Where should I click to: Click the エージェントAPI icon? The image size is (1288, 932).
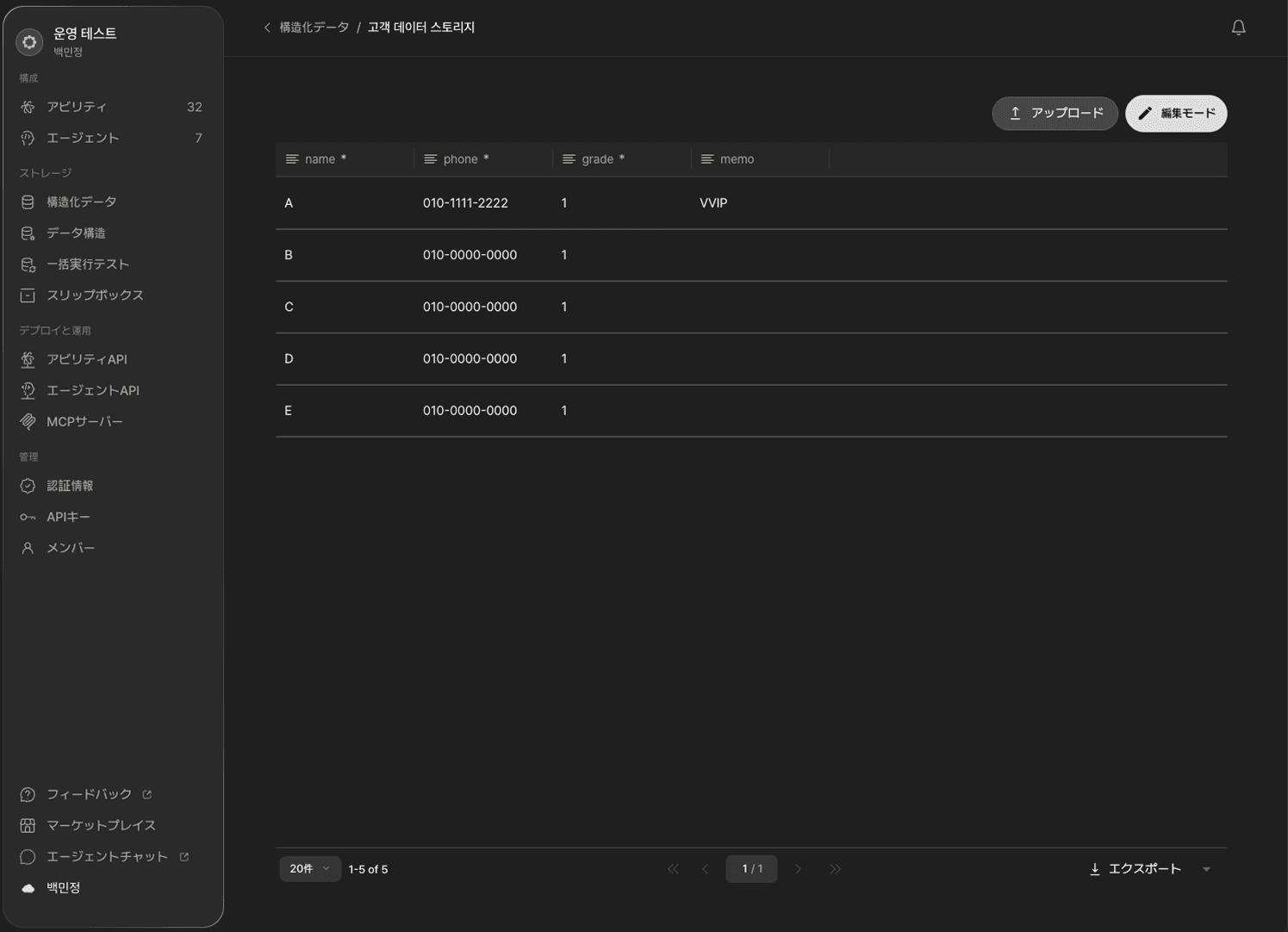coord(28,390)
